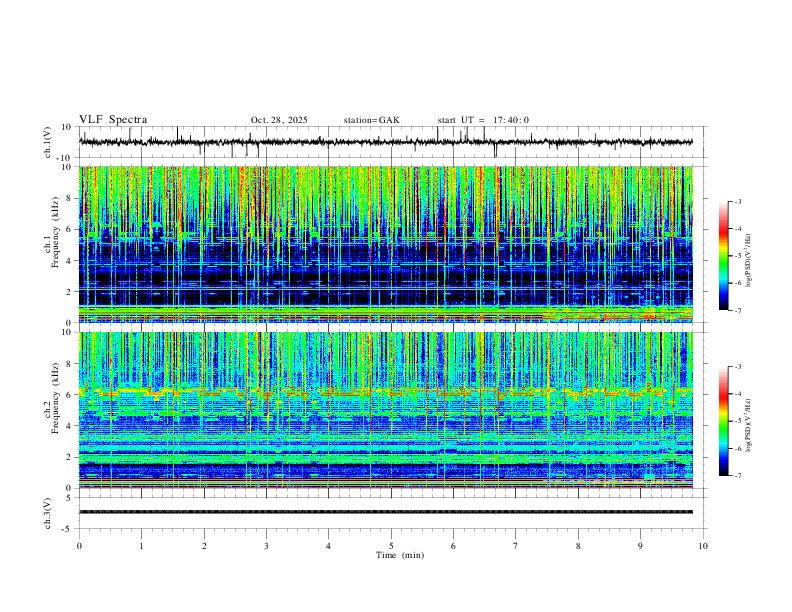Click the "ch.1(V)" waveform axis label
This screenshot has width=792, height=612.
click(48, 142)
